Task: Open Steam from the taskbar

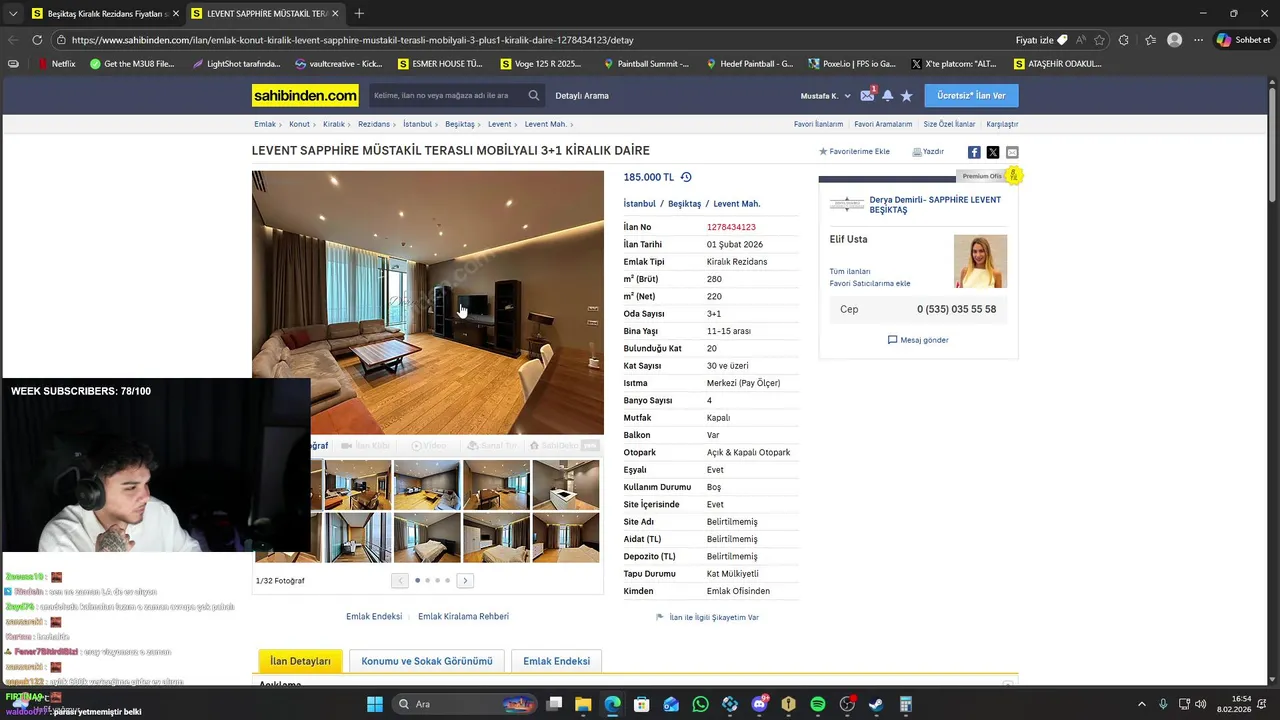Action: (876, 704)
